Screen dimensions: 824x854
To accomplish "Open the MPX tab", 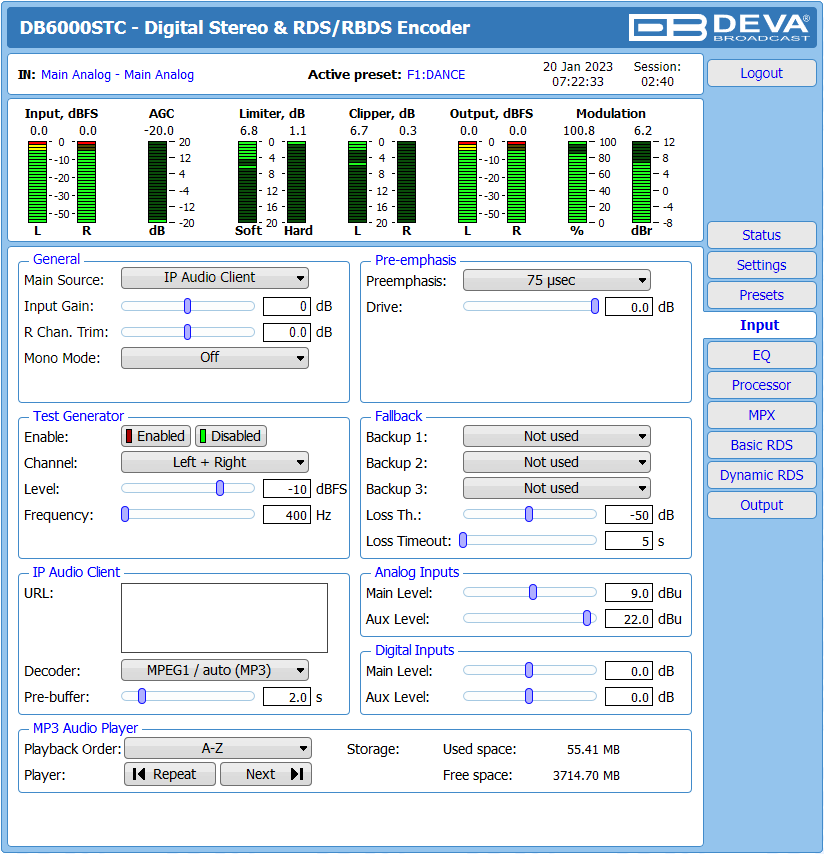I will click(761, 415).
